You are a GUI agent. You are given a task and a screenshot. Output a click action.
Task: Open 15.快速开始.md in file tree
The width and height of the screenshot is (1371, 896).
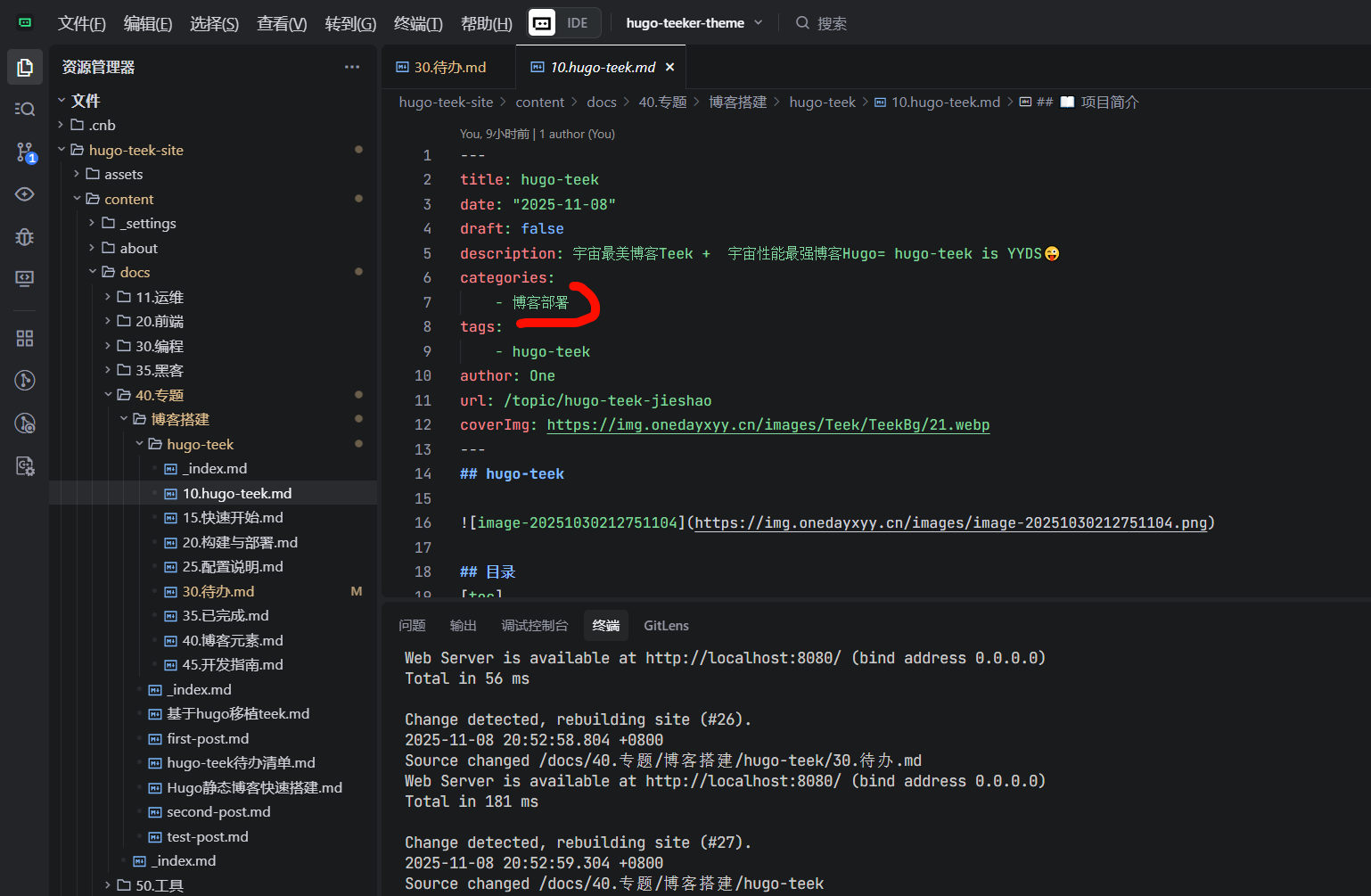pos(233,518)
